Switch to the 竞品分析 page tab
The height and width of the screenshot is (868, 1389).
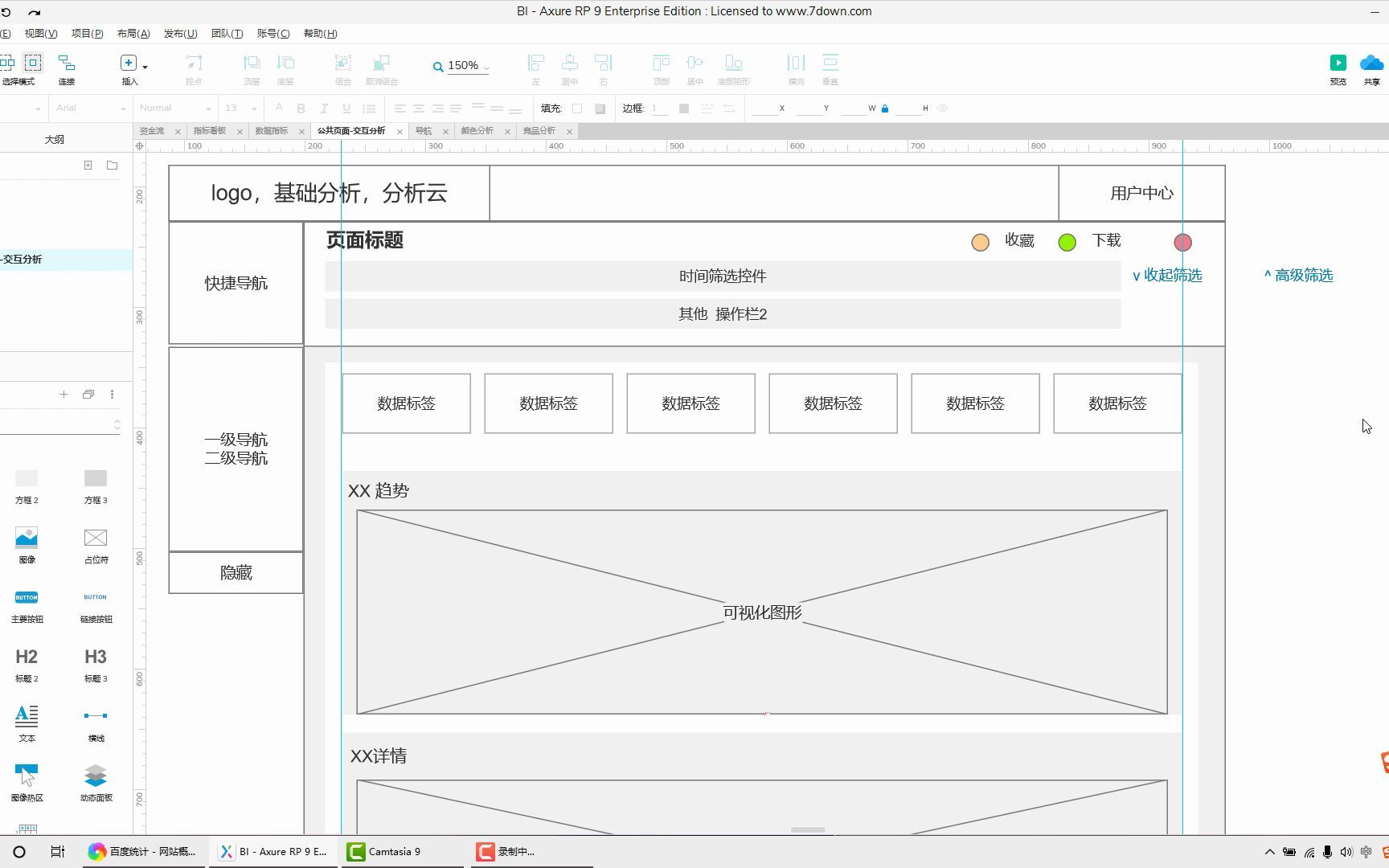pos(539,131)
